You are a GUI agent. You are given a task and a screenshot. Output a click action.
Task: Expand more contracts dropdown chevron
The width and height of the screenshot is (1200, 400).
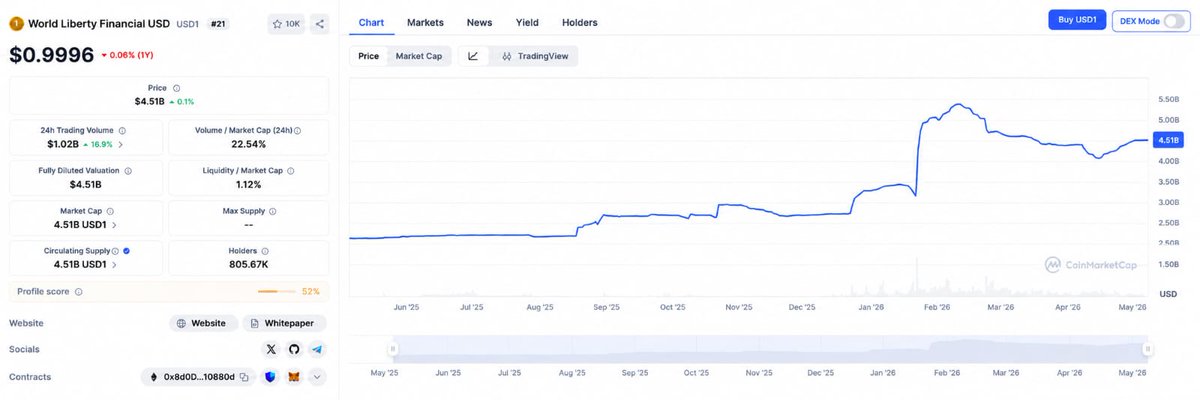317,377
